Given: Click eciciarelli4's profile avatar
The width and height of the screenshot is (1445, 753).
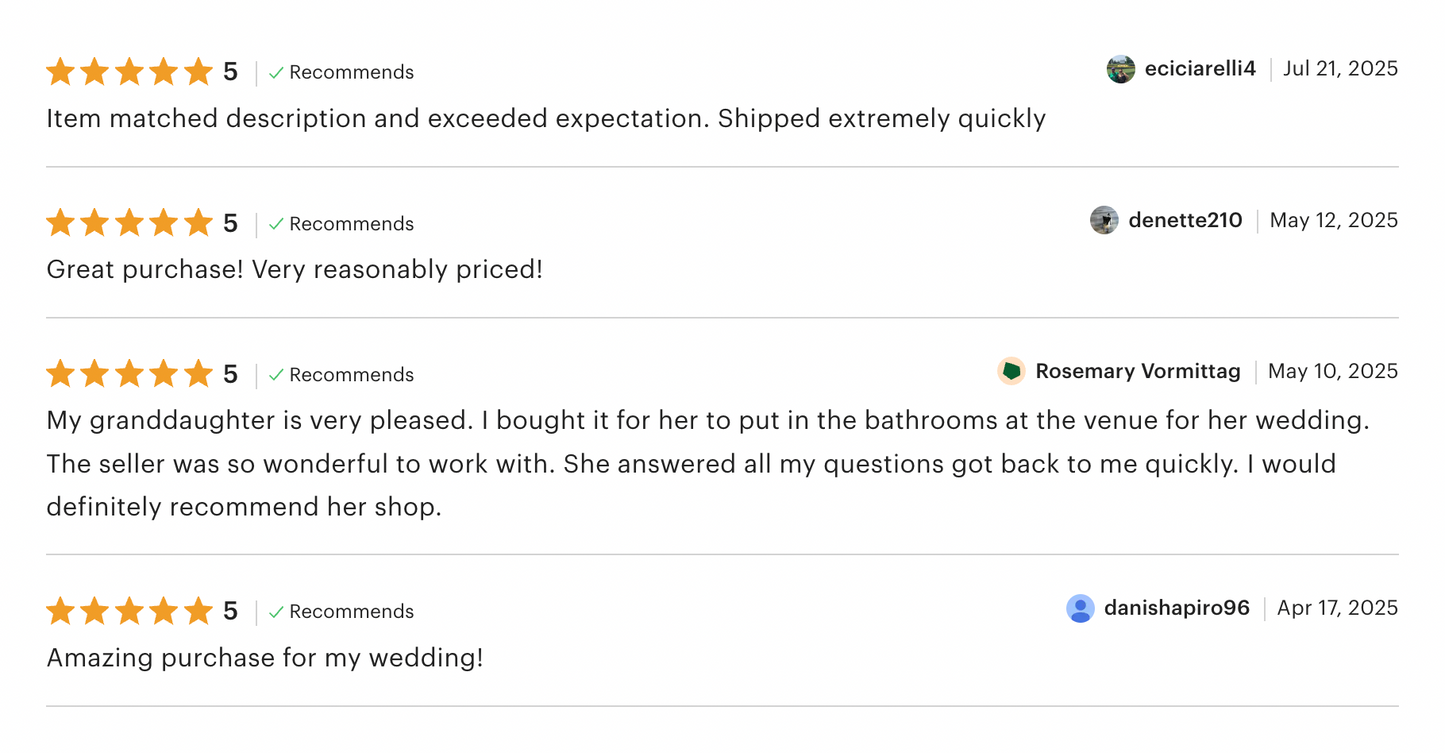Looking at the screenshot, I should click(1121, 69).
